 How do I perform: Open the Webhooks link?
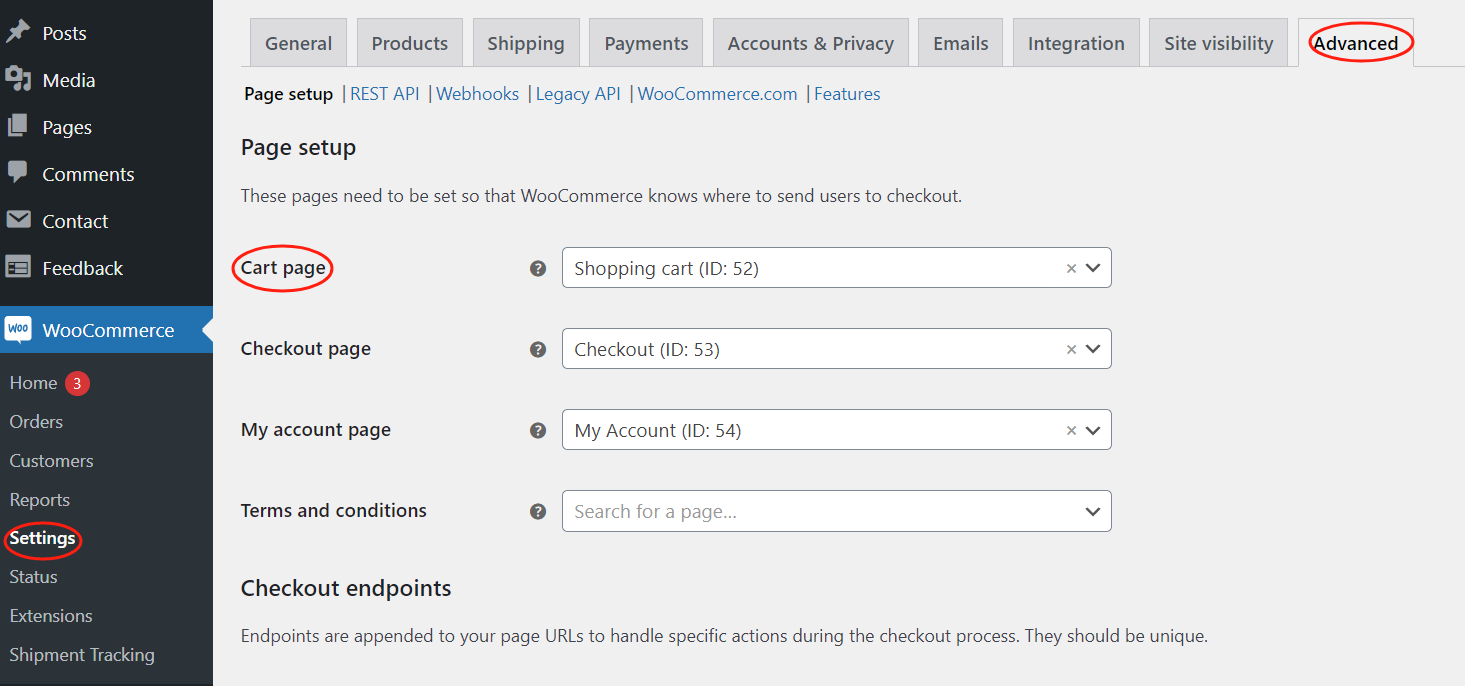click(477, 93)
